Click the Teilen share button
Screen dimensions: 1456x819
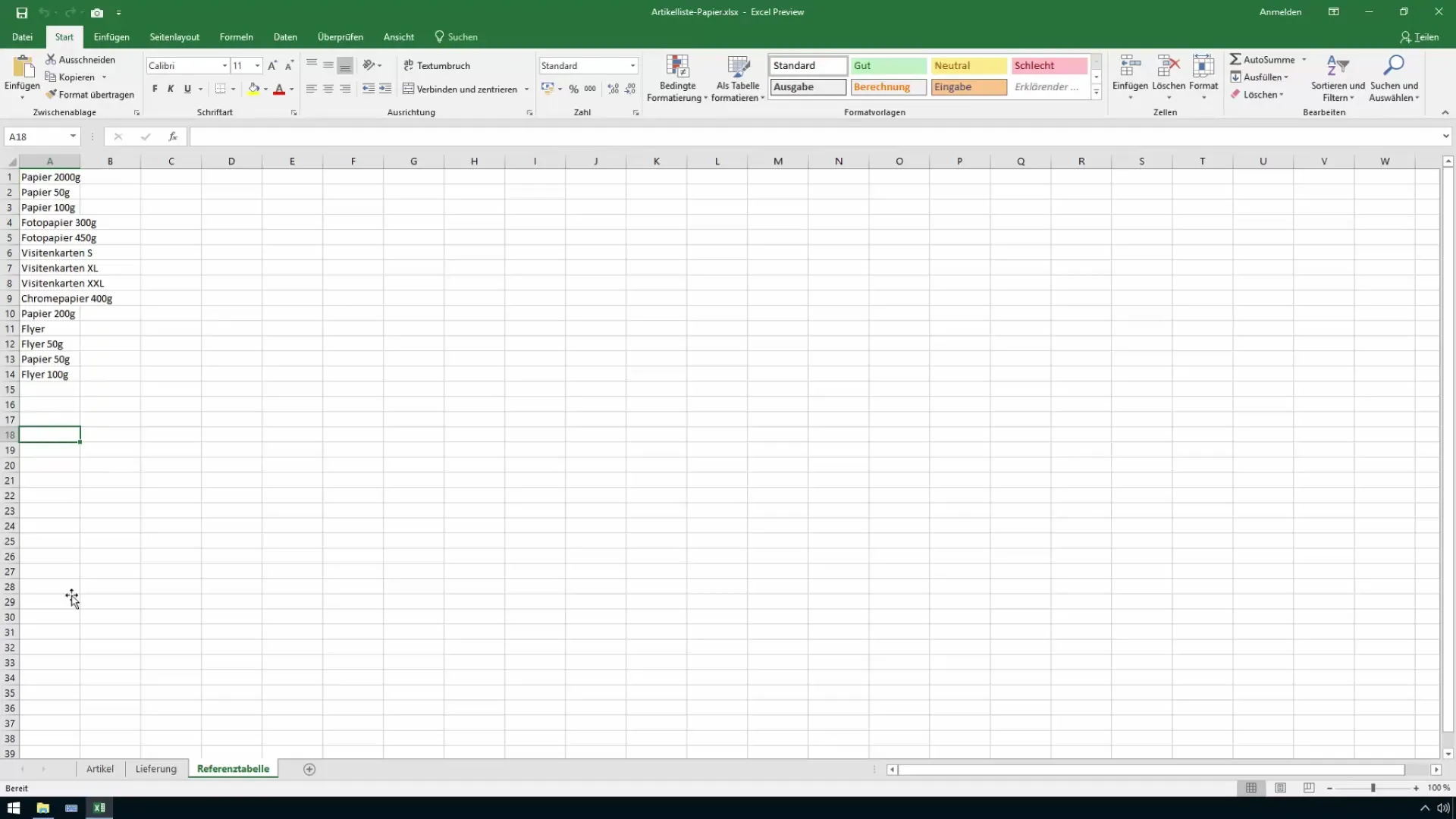(1419, 36)
